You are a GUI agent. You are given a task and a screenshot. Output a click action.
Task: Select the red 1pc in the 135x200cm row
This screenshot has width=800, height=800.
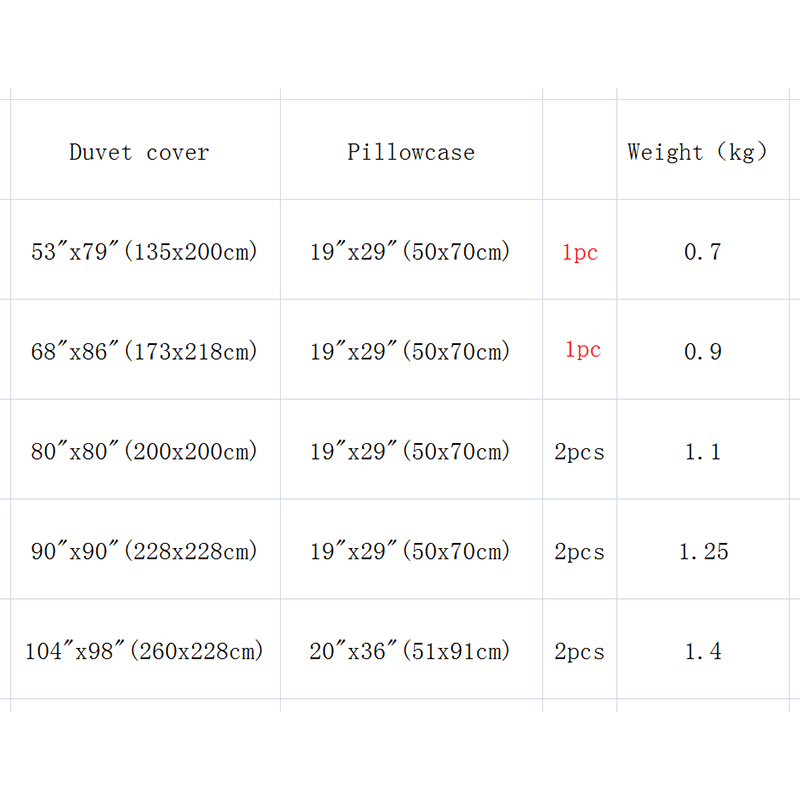580,253
